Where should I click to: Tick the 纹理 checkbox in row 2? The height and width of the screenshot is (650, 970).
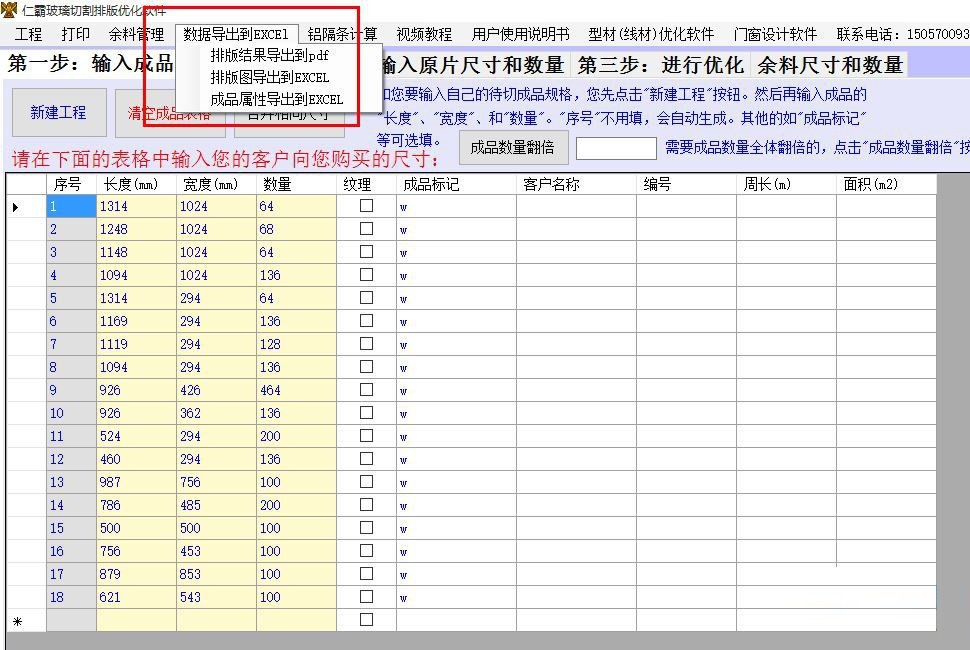[366, 229]
